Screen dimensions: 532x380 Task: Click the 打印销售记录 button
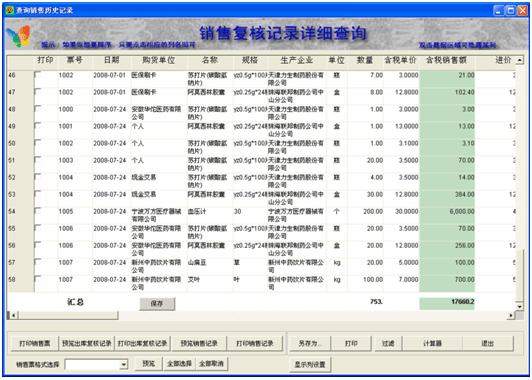coord(255,343)
